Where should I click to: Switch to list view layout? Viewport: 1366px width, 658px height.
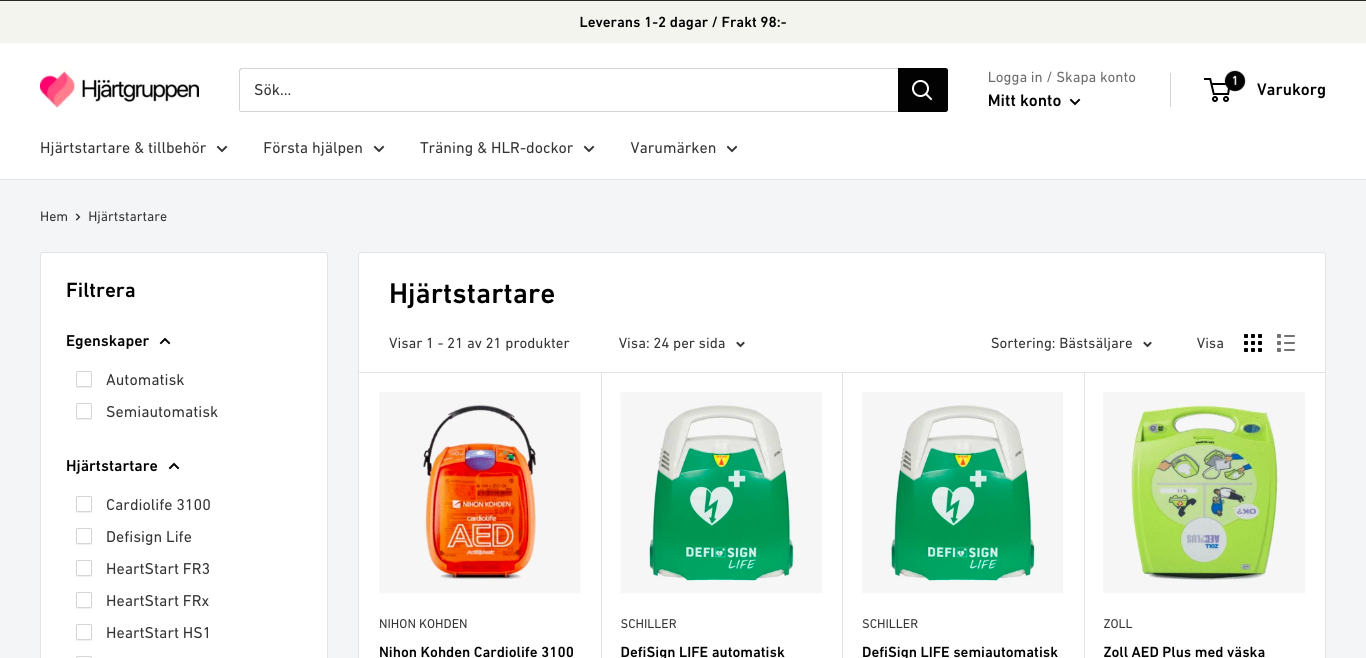point(1286,343)
